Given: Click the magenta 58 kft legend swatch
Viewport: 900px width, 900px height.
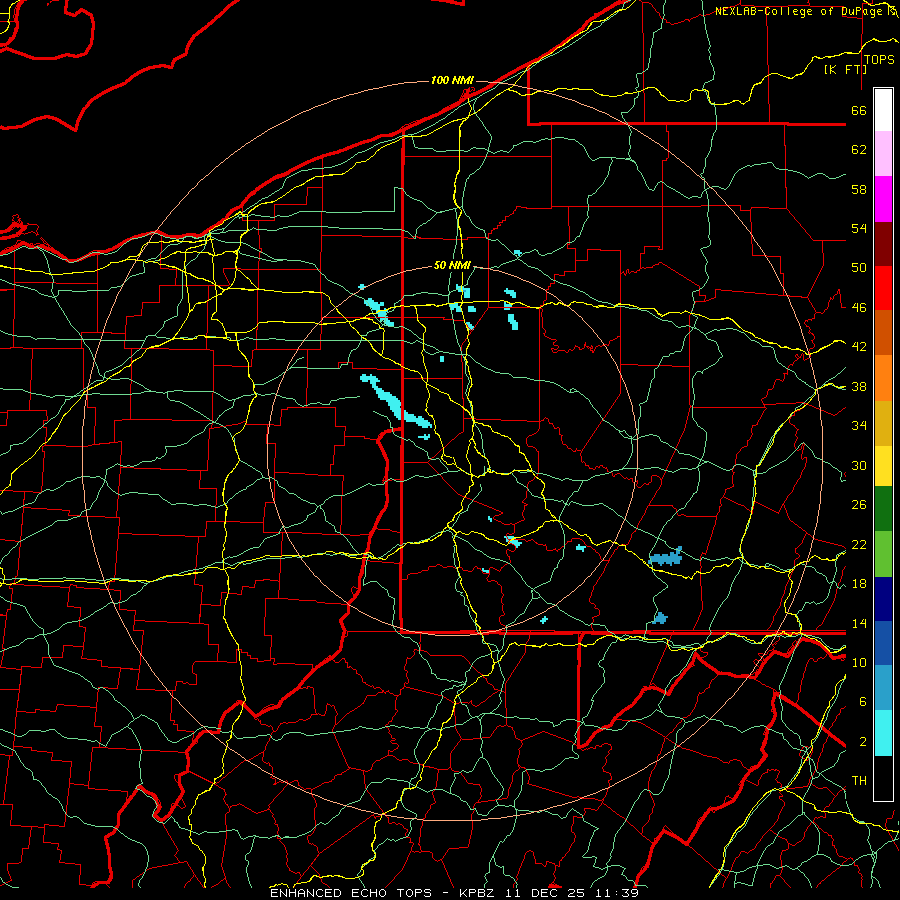Looking at the screenshot, I should coord(883,199).
